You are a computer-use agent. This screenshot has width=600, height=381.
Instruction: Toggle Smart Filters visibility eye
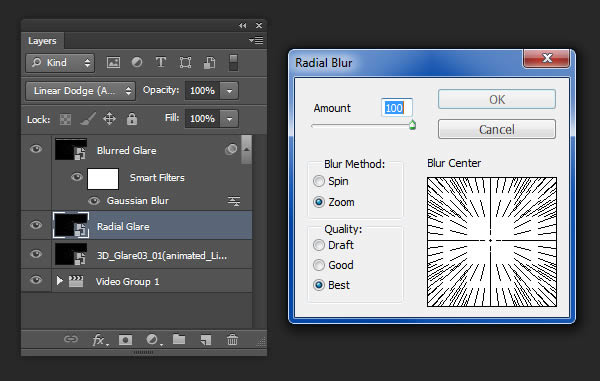77,177
